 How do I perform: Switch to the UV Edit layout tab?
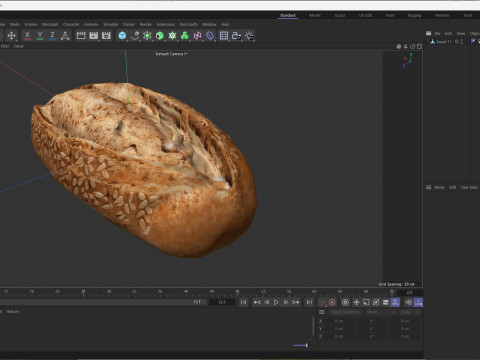[365, 15]
